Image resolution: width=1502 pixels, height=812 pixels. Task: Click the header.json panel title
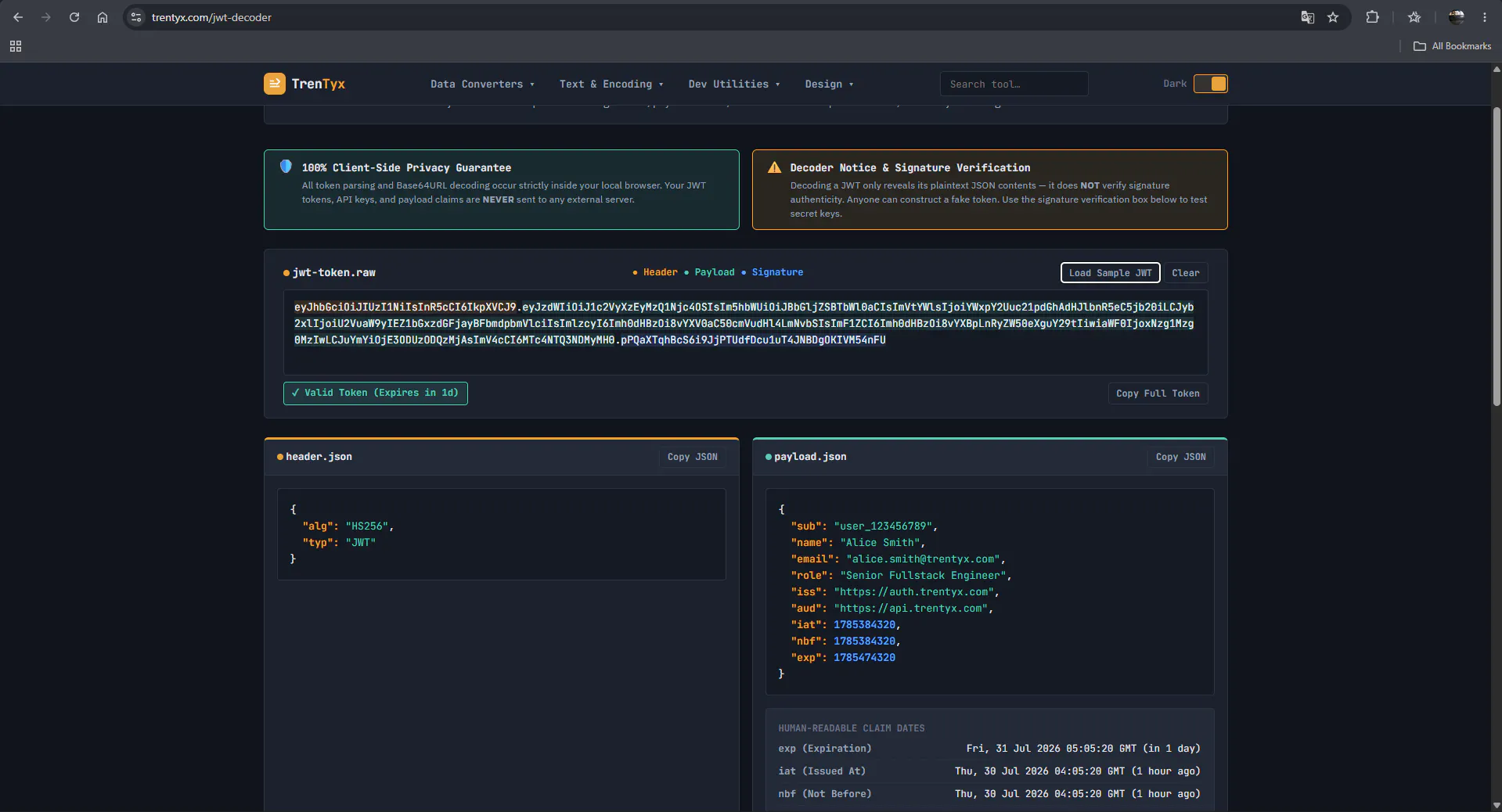click(x=319, y=457)
